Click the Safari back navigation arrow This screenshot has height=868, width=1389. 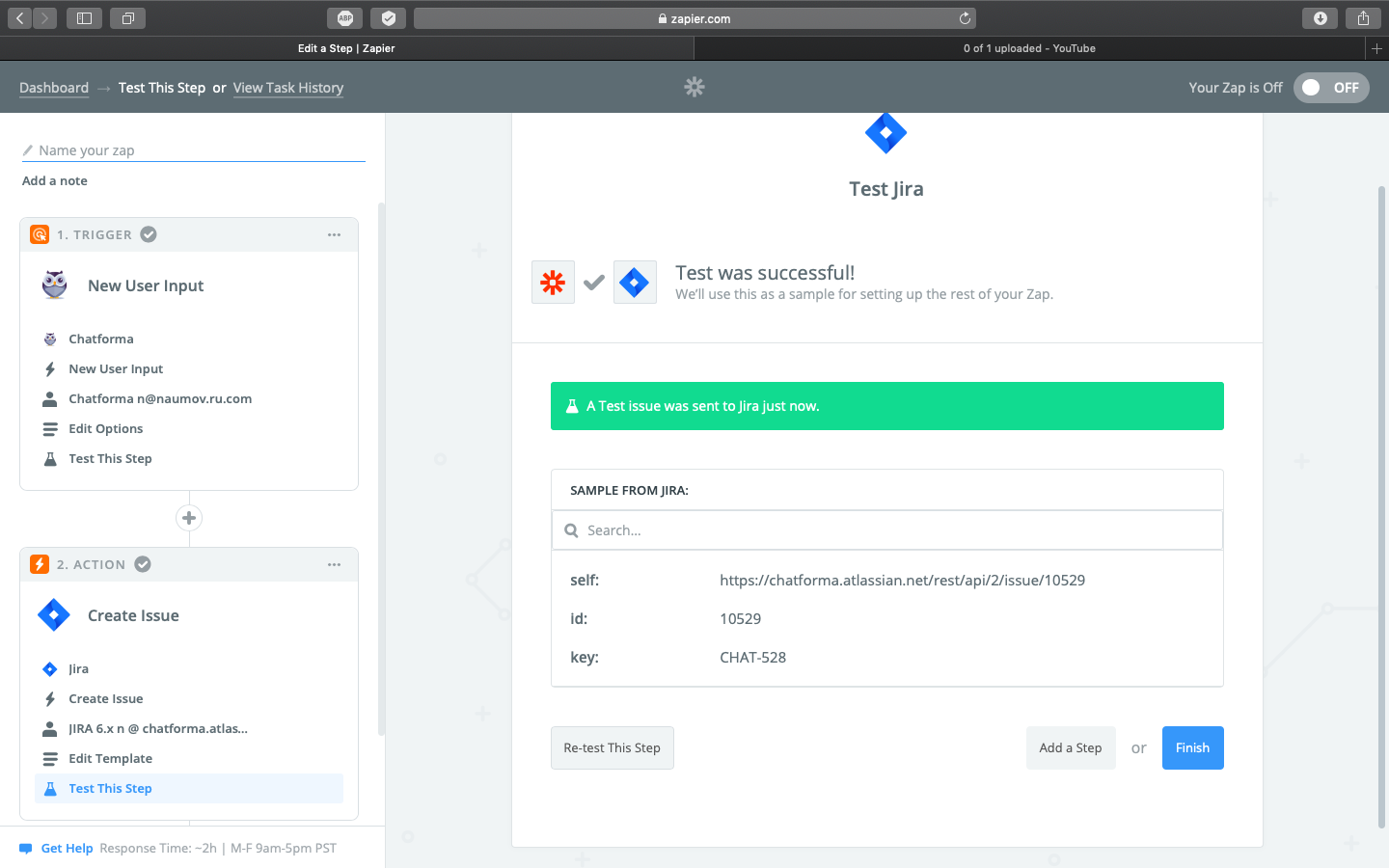tap(20, 18)
